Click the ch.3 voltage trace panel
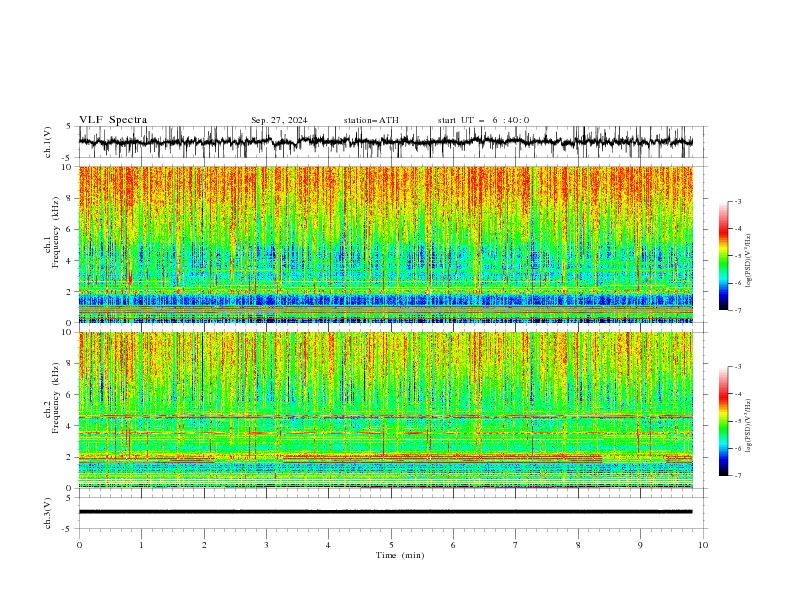Image resolution: width=792 pixels, height=612 pixels. pyautogui.click(x=393, y=513)
